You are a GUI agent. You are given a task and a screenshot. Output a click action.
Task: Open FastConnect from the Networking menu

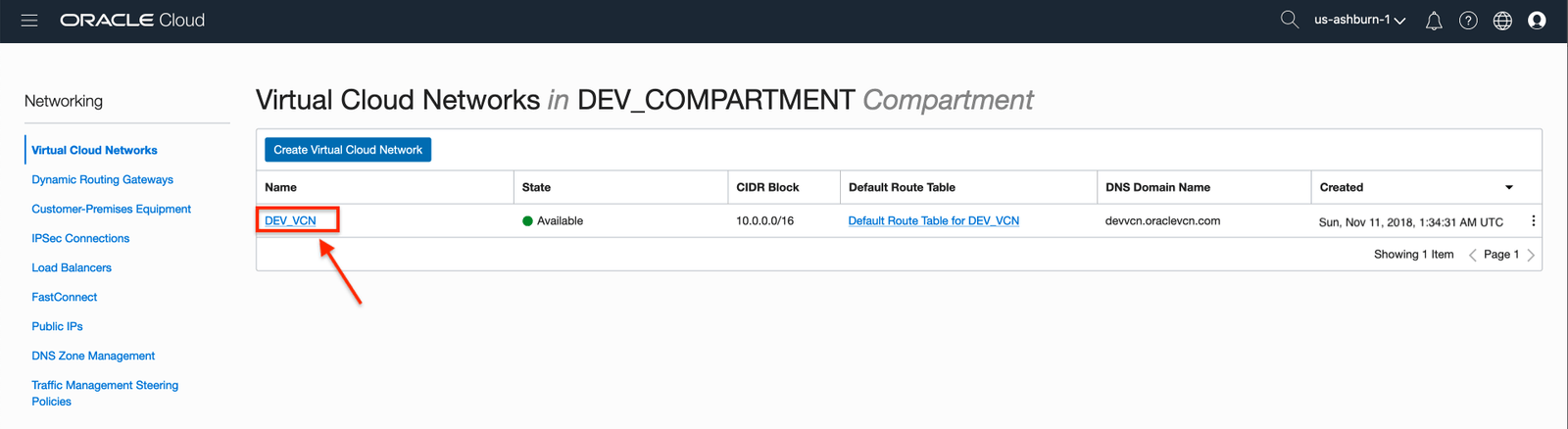(65, 298)
